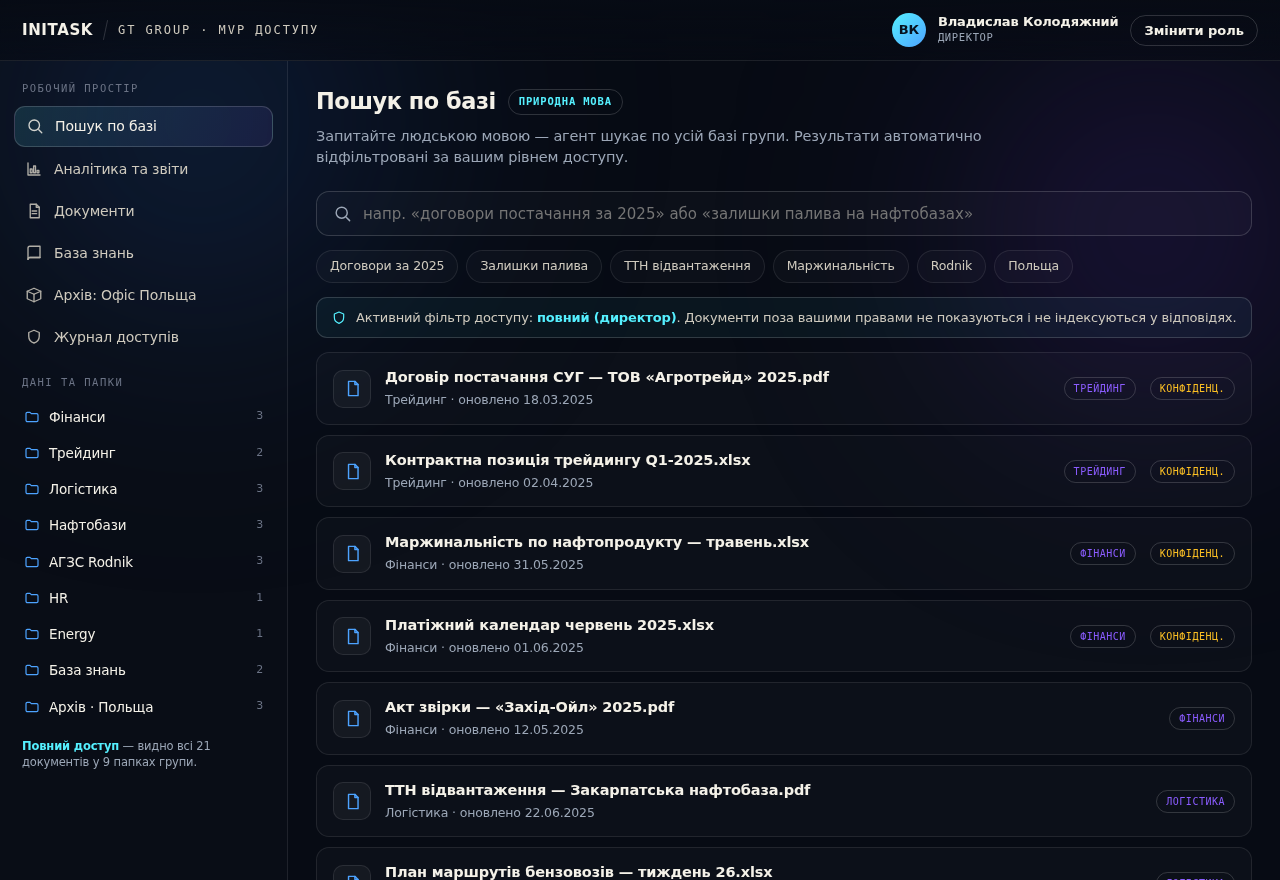1280x880 pixels.
Task: Open the Фінанси folder
Action: [x=143, y=417]
